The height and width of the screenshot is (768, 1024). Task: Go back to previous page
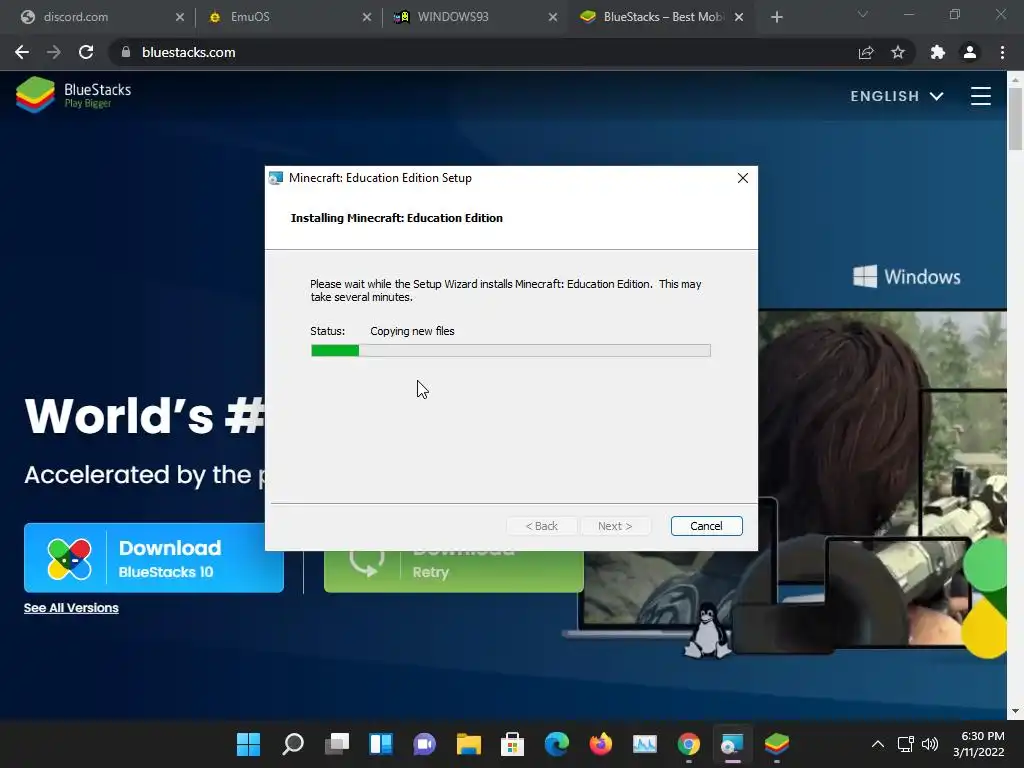[x=22, y=52]
